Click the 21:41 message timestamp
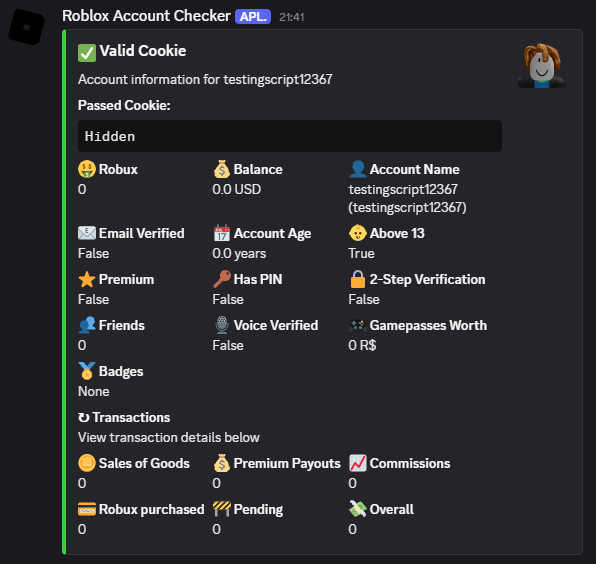Screen dimensions: 596x564 point(292,17)
